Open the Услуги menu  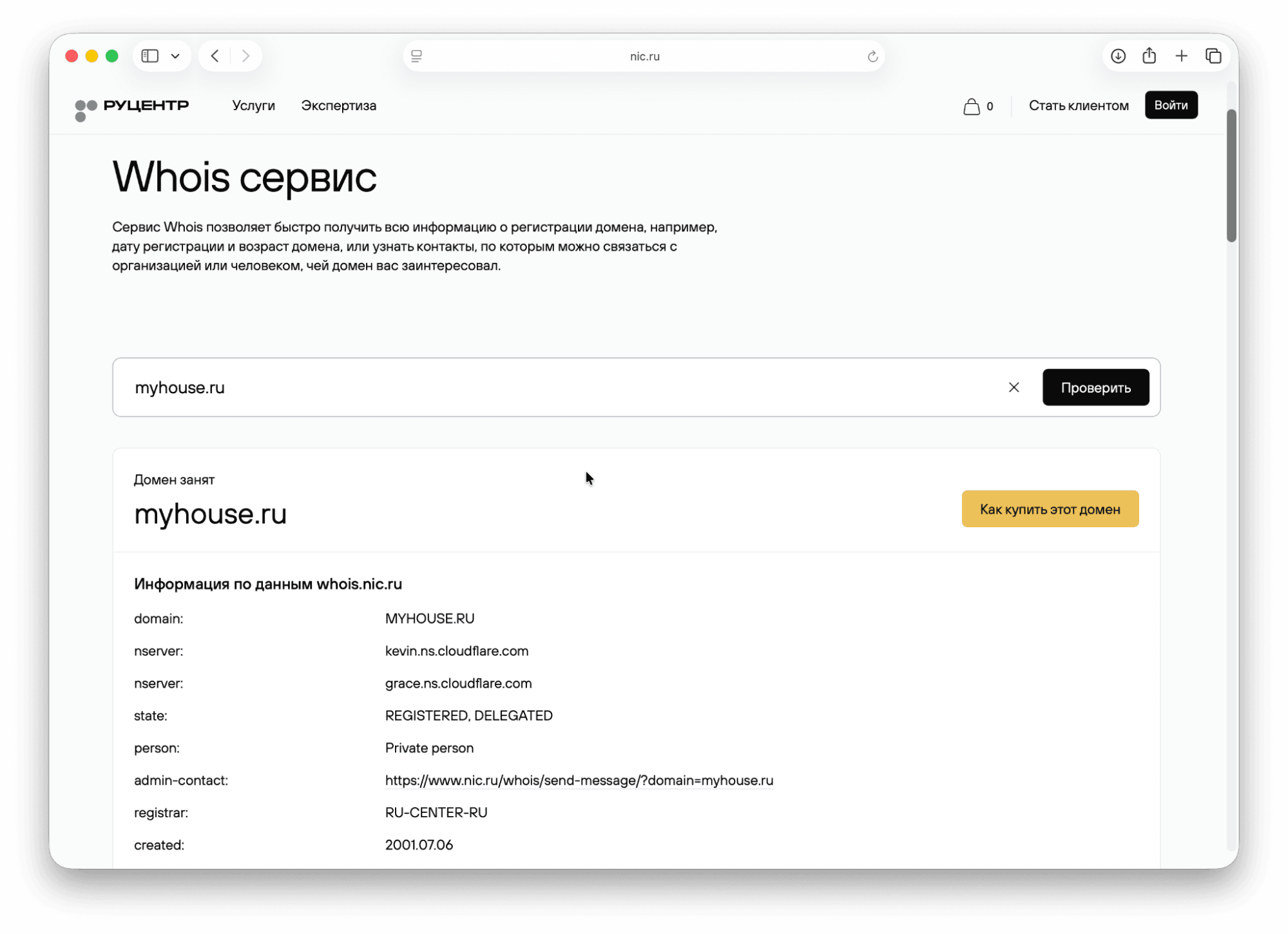pyautogui.click(x=253, y=106)
